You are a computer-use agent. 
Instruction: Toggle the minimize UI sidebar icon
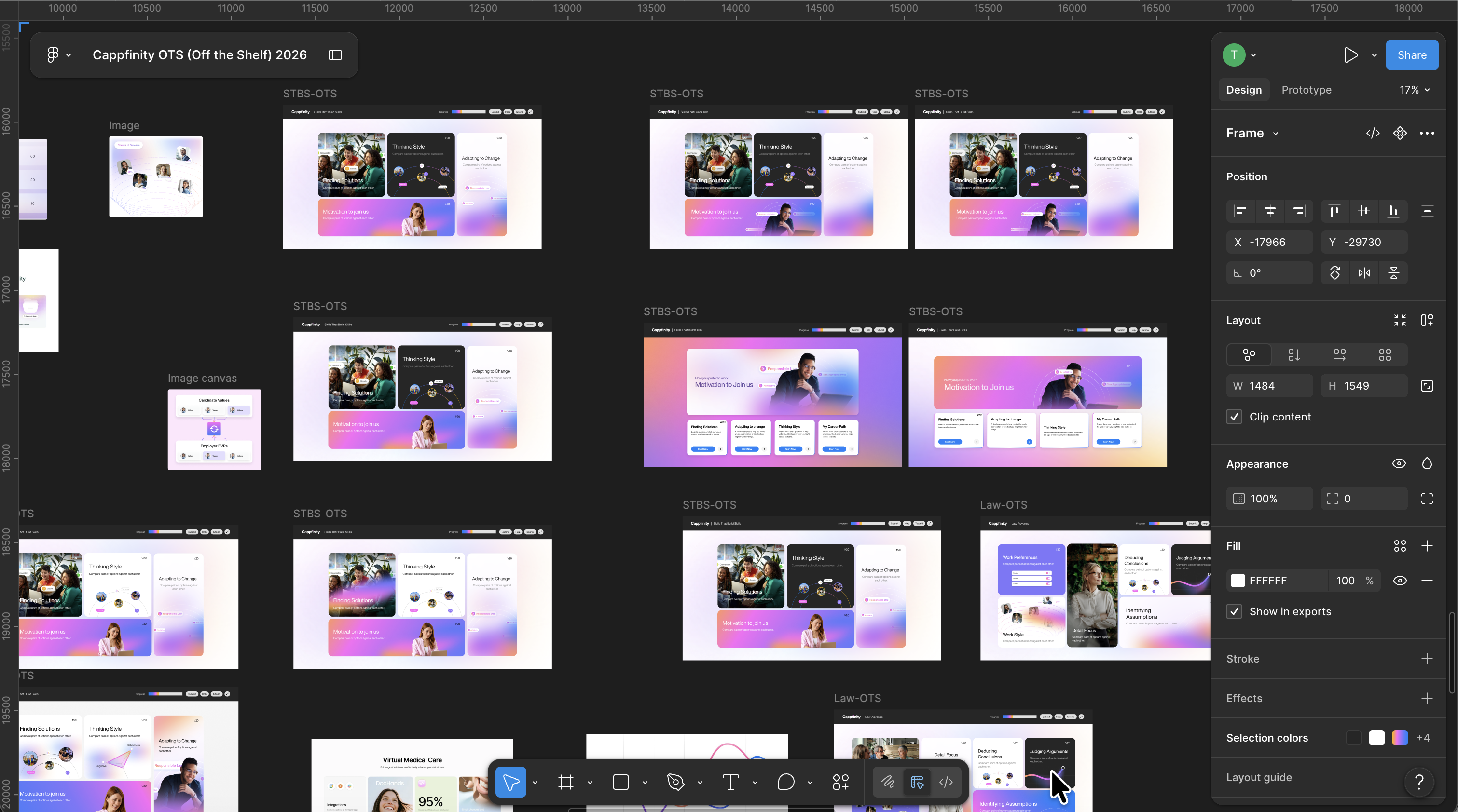pyautogui.click(x=335, y=55)
